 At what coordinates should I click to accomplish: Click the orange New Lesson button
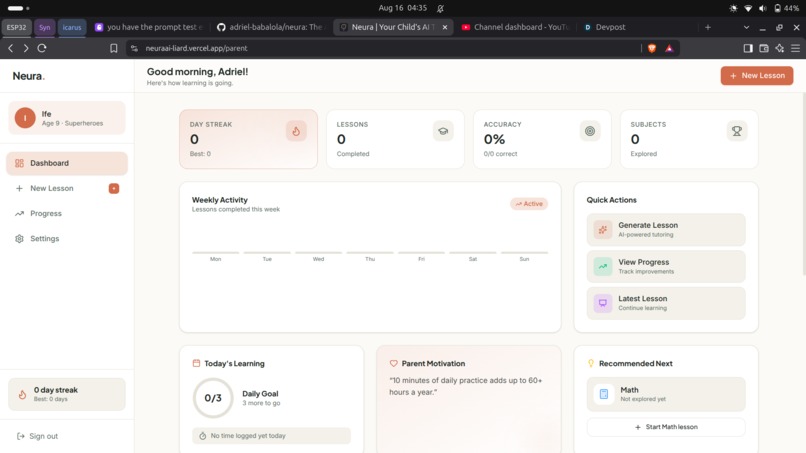pos(757,76)
